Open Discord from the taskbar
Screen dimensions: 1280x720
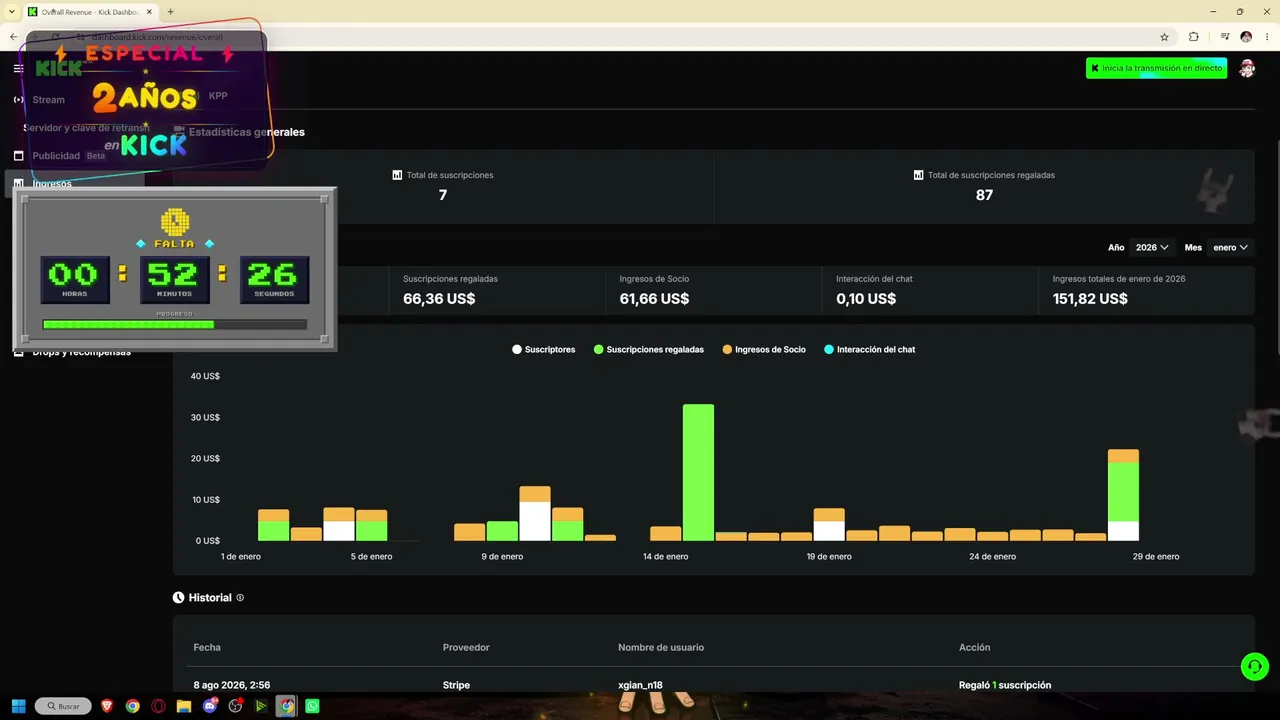point(210,706)
